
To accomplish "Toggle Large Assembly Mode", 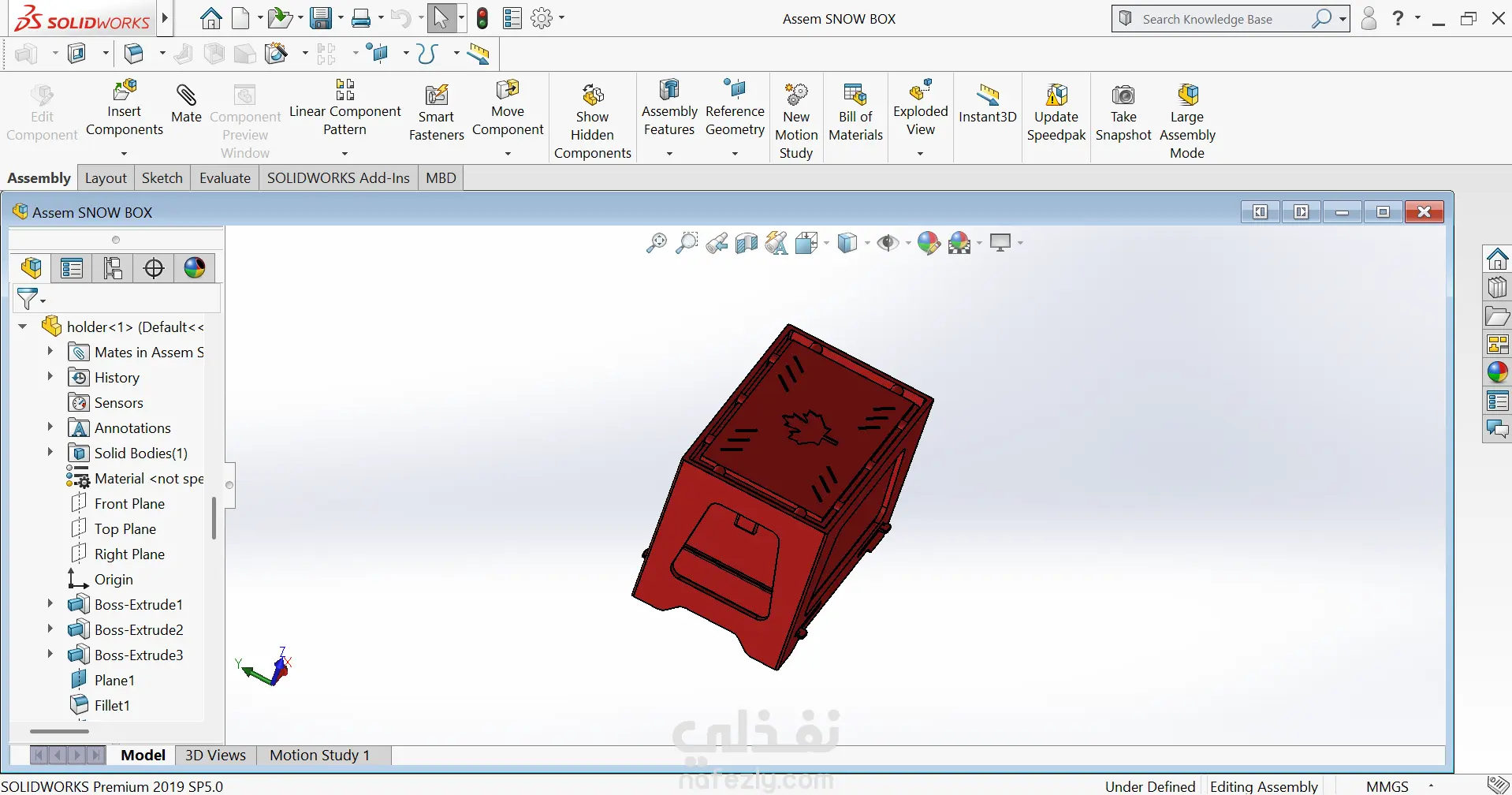I will click(1187, 121).
